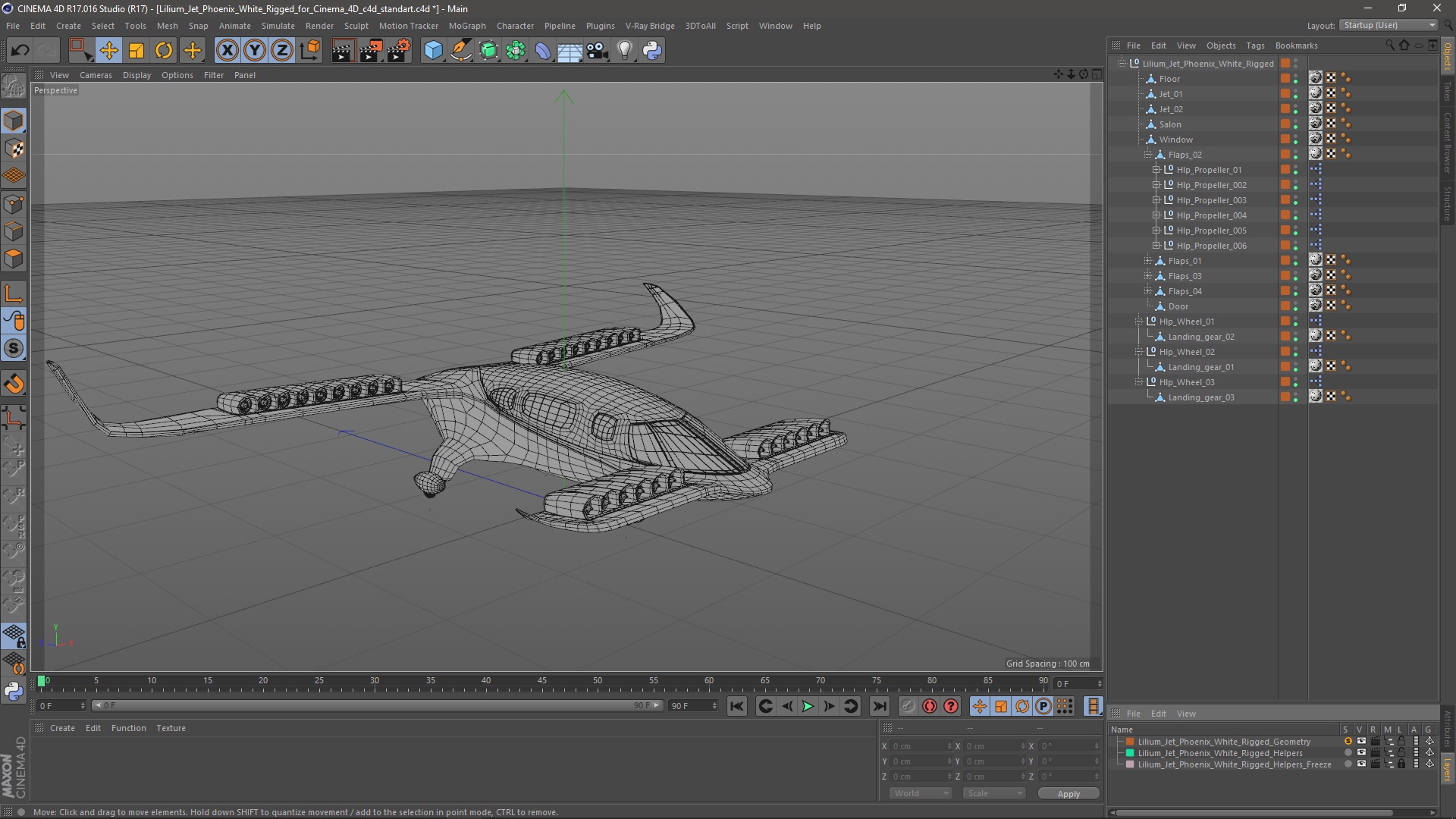1456x819 pixels.
Task: Toggle the solo dot for the Helpers layer
Action: (x=1348, y=753)
